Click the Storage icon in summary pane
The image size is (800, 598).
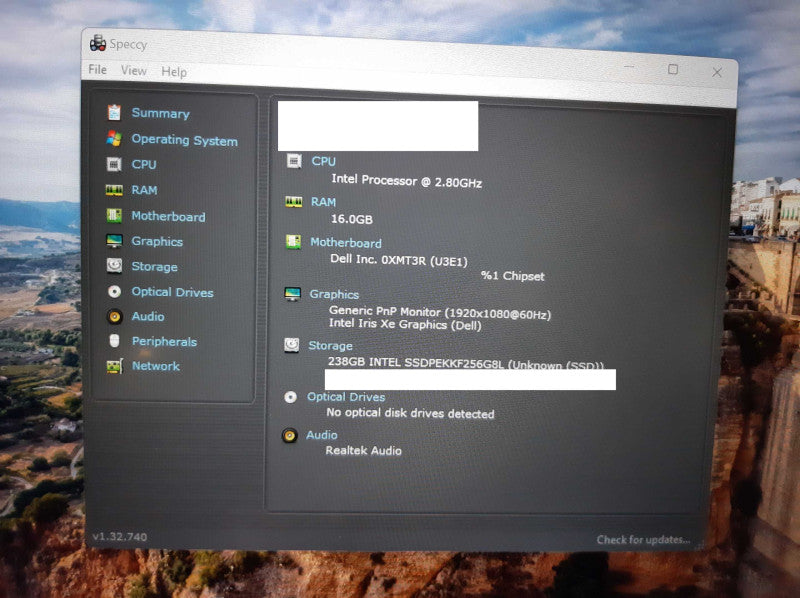(x=291, y=345)
